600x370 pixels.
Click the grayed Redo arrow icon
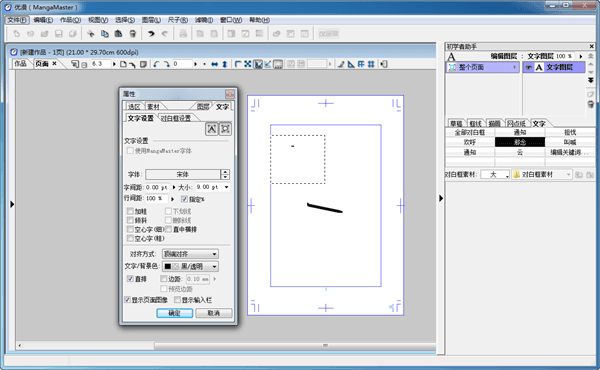point(165,34)
